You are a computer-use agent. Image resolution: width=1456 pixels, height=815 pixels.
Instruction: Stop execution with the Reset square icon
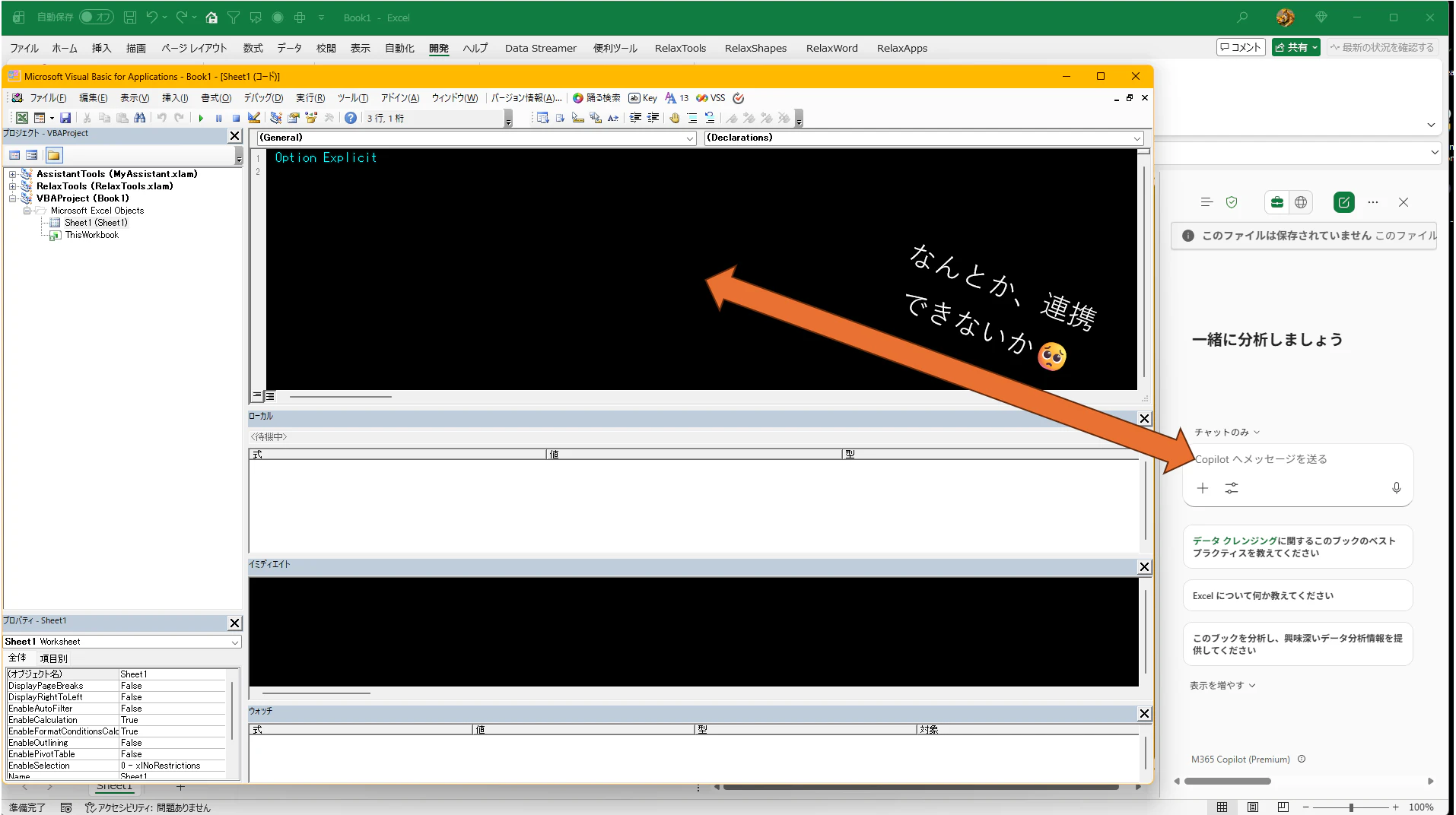pos(237,118)
